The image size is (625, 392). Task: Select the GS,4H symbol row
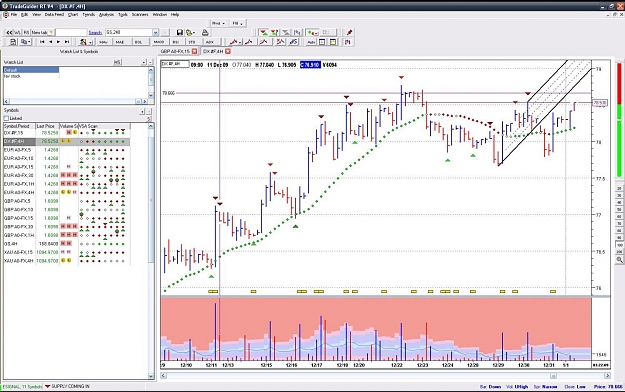pyautogui.click(x=67, y=244)
